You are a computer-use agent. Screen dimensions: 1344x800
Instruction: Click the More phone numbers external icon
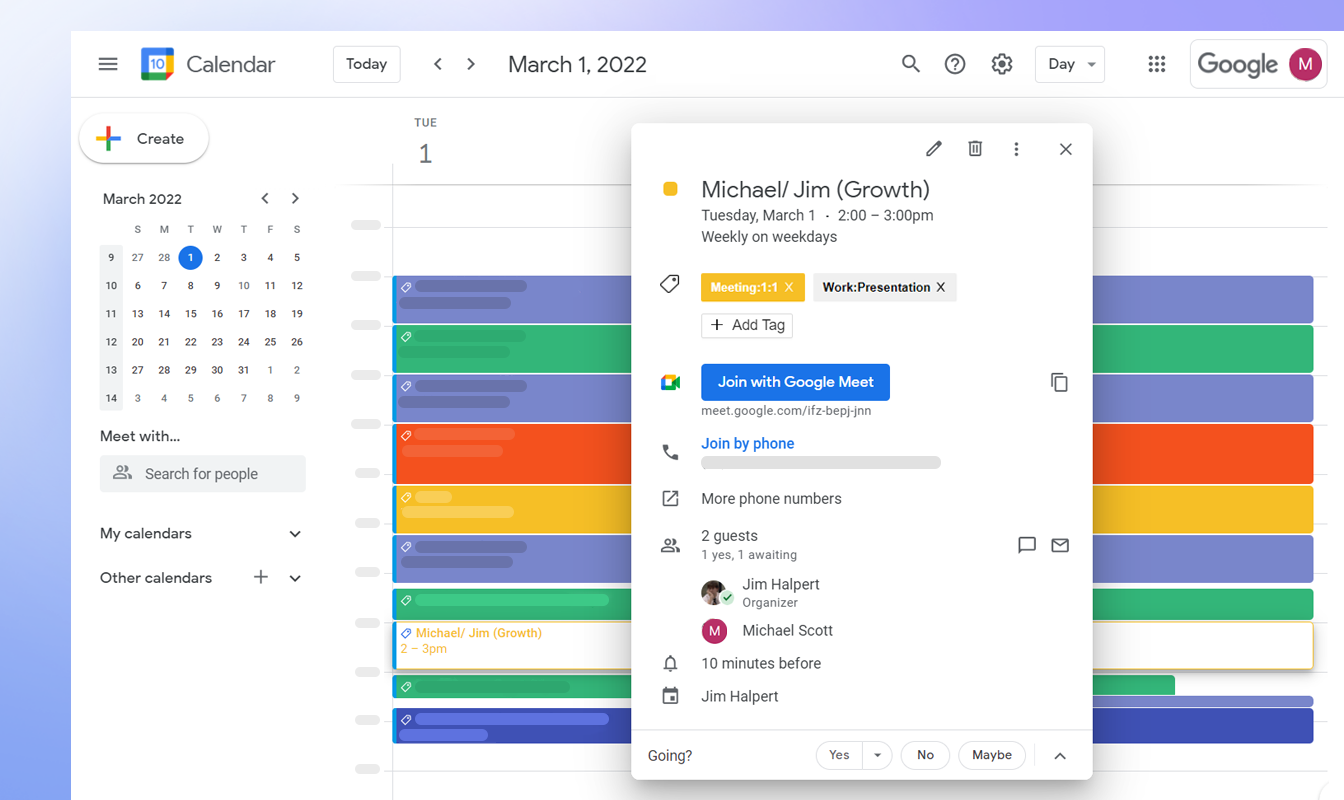670,498
